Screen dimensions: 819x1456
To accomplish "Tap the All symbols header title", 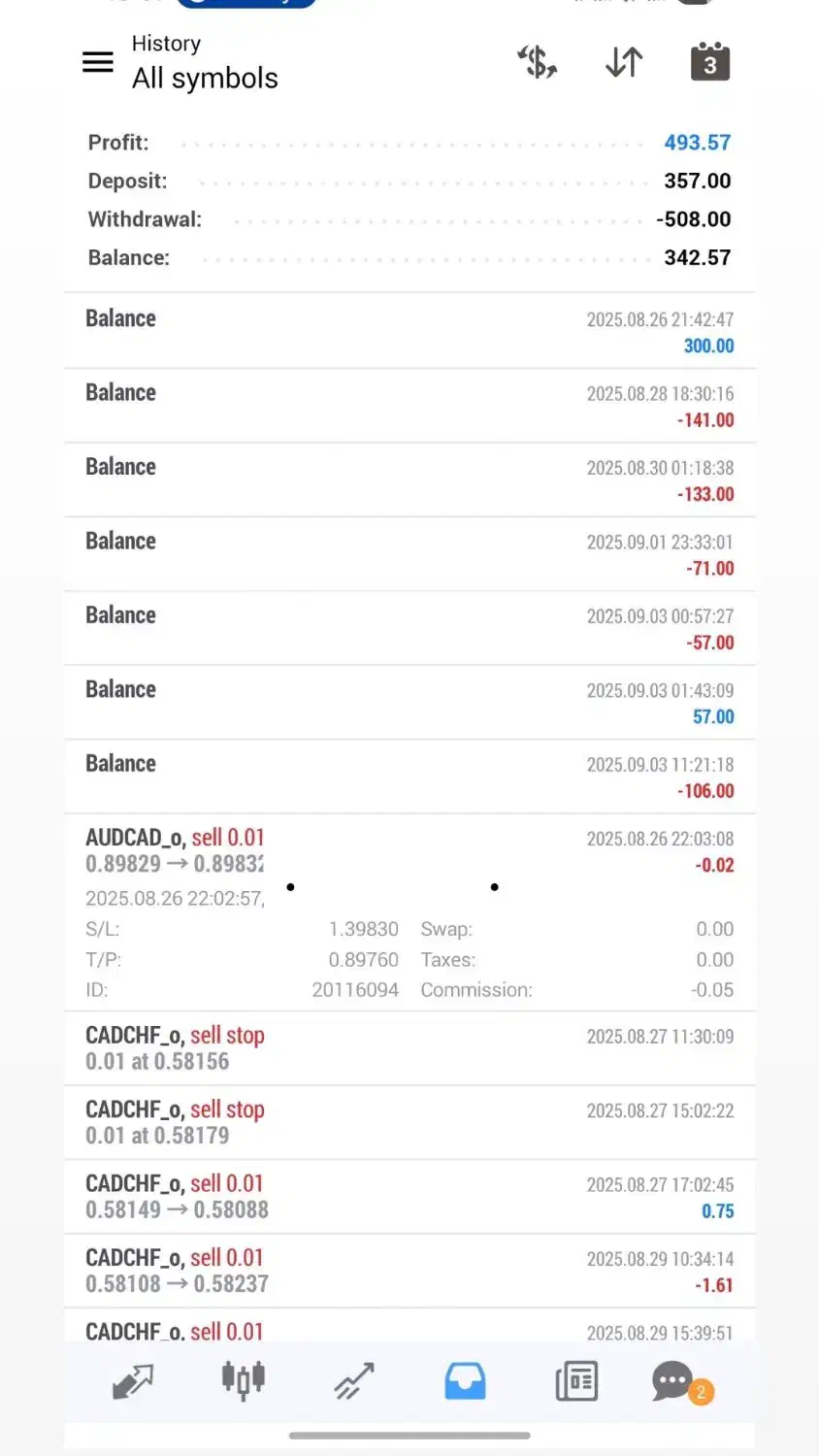I will (205, 78).
